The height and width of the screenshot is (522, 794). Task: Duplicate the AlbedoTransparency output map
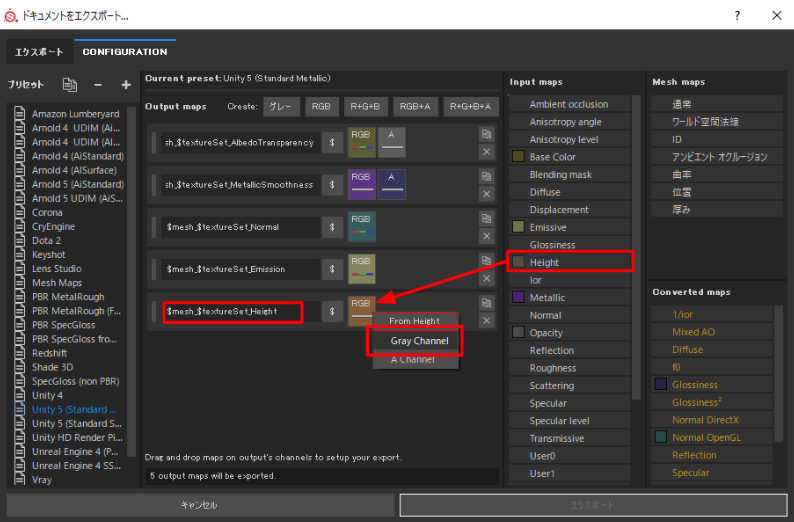[487, 134]
